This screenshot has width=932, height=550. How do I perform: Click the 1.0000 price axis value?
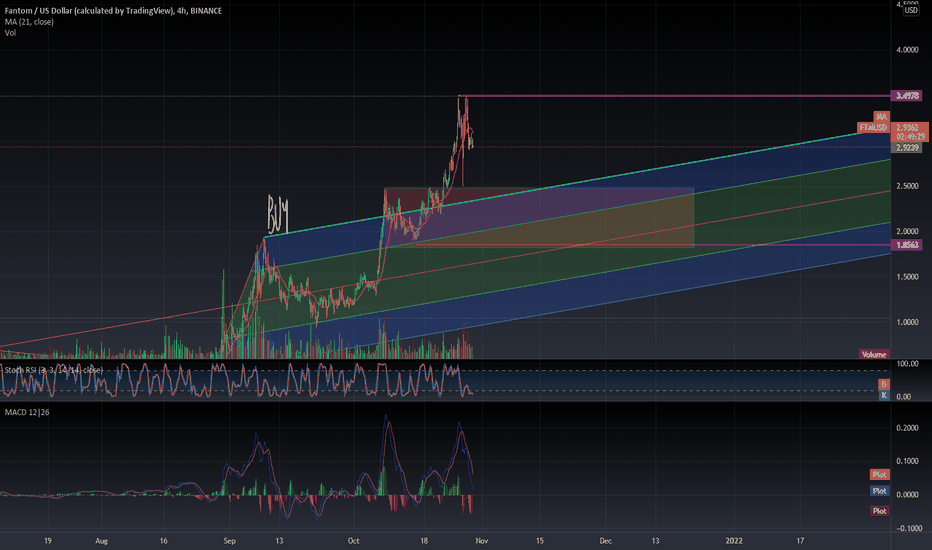point(907,322)
